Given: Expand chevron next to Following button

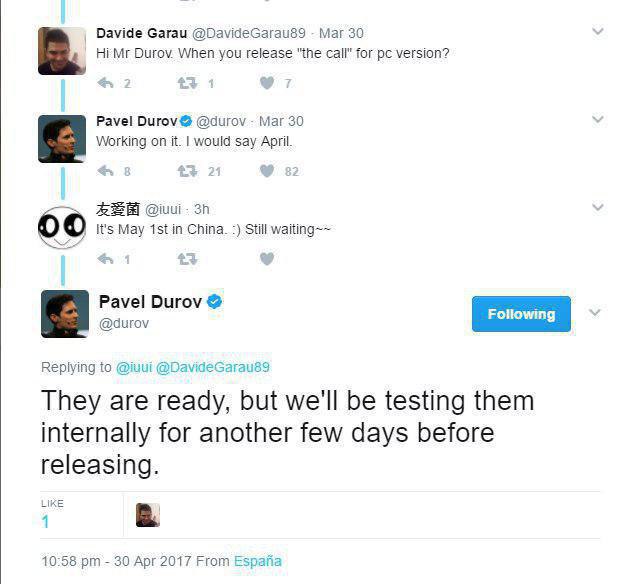Looking at the screenshot, I should [595, 312].
